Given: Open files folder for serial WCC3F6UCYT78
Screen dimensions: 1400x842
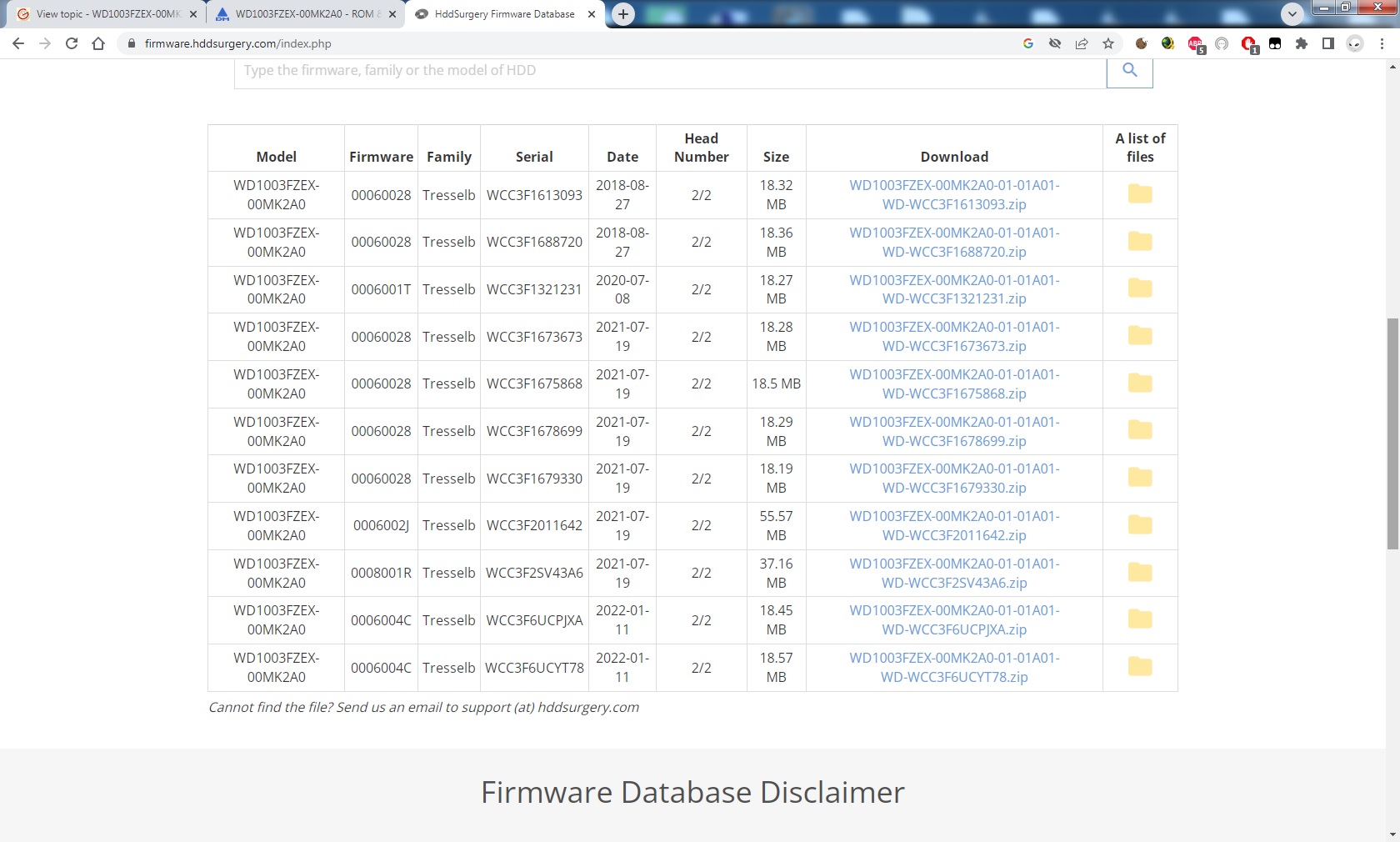Looking at the screenshot, I should pos(1140,667).
